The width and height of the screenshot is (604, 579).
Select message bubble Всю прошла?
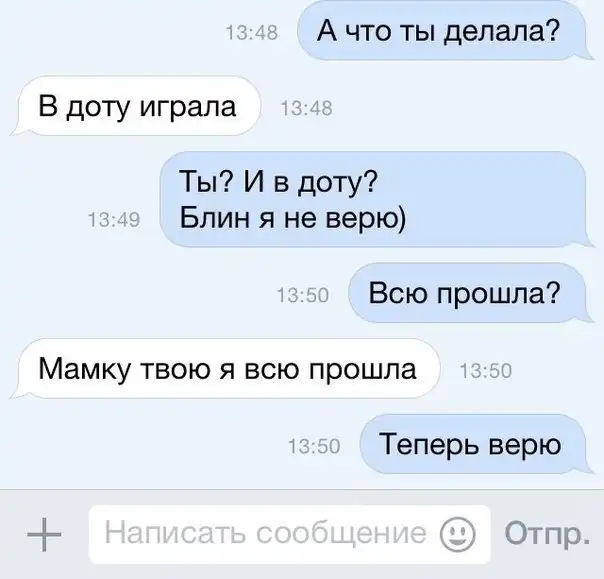tap(467, 293)
